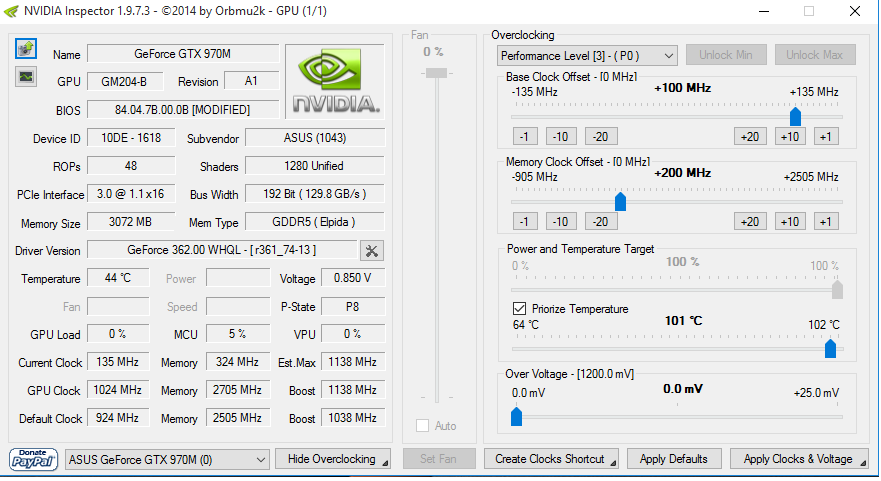This screenshot has height=481, width=881.
Task: Click the P-State field P8
Action: pyautogui.click(x=352, y=307)
